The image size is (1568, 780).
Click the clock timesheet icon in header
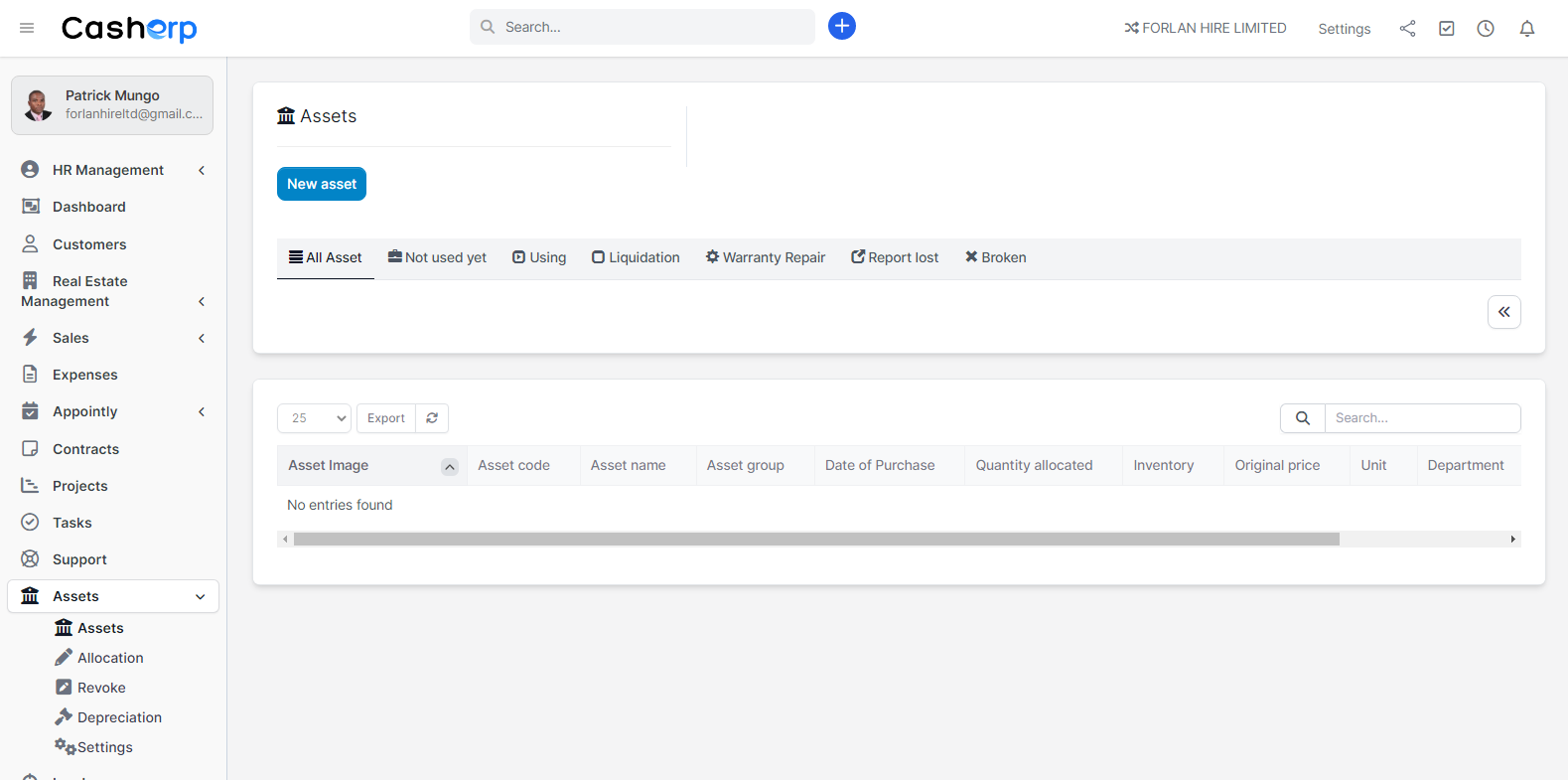click(1485, 29)
